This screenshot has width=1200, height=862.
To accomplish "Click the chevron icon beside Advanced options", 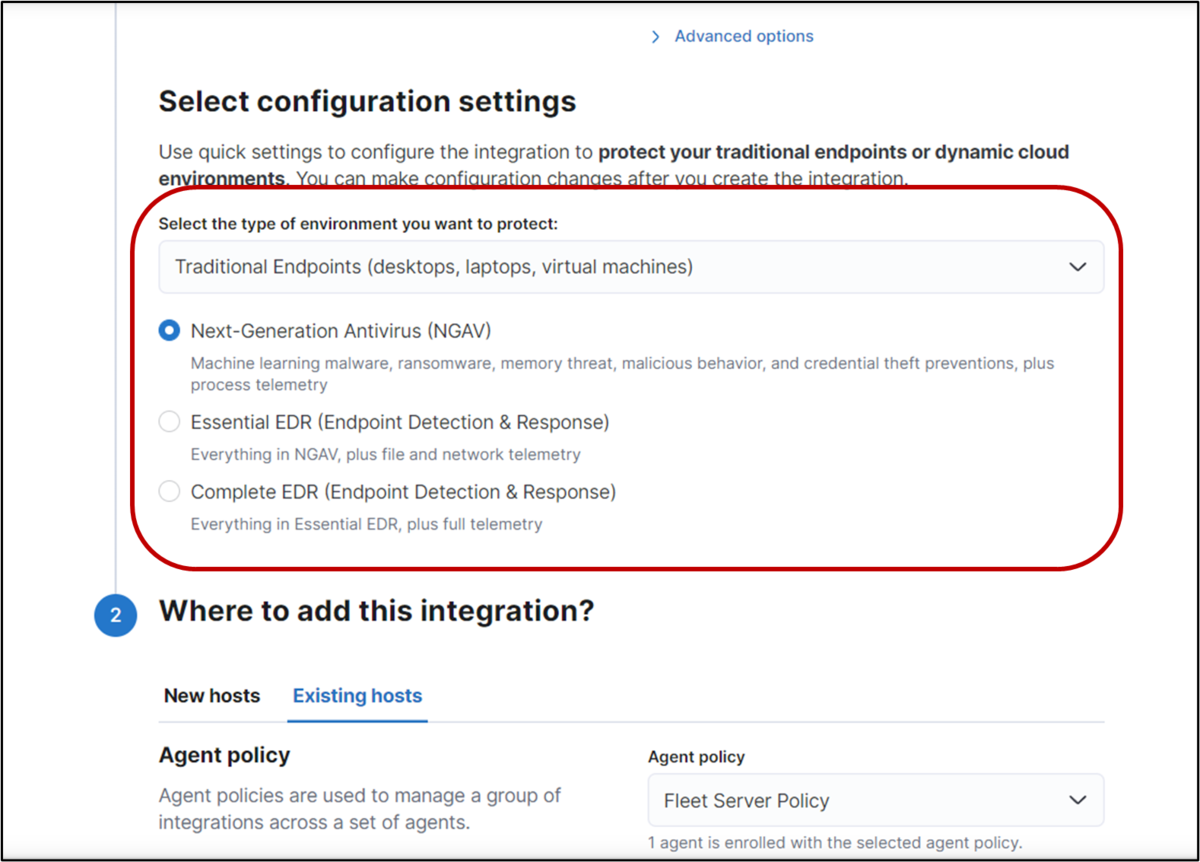I will (656, 37).
